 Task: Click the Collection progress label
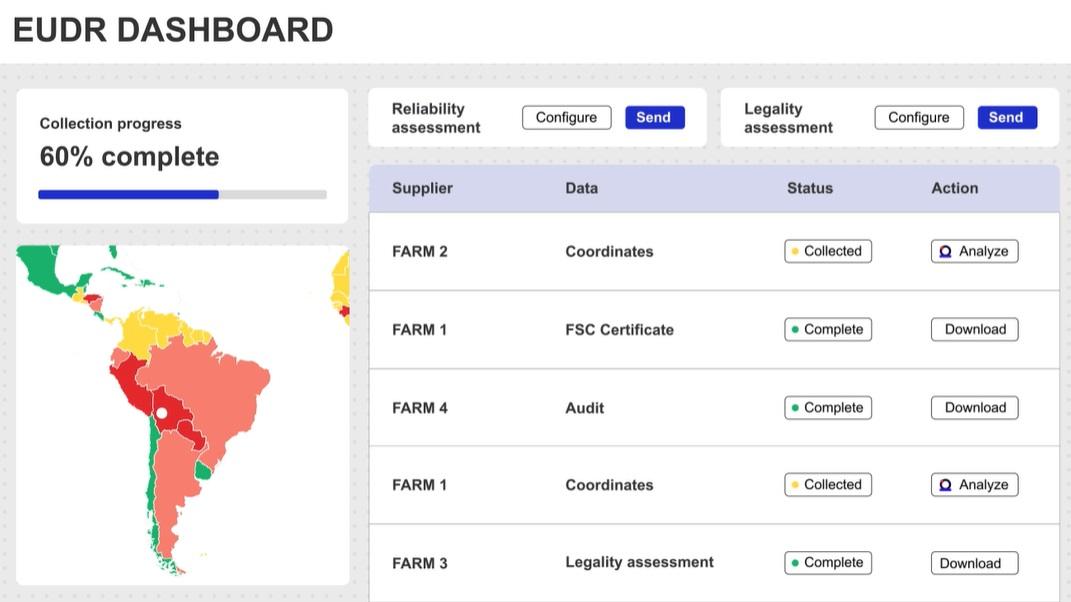(110, 124)
